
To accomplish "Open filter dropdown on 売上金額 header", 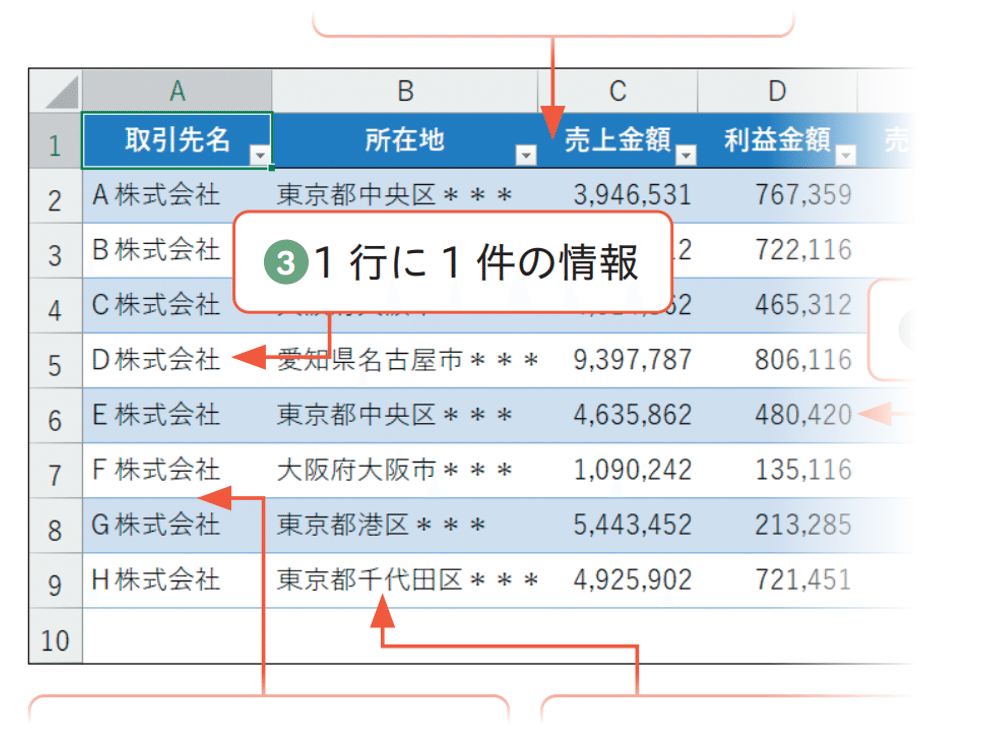I will 686,155.
